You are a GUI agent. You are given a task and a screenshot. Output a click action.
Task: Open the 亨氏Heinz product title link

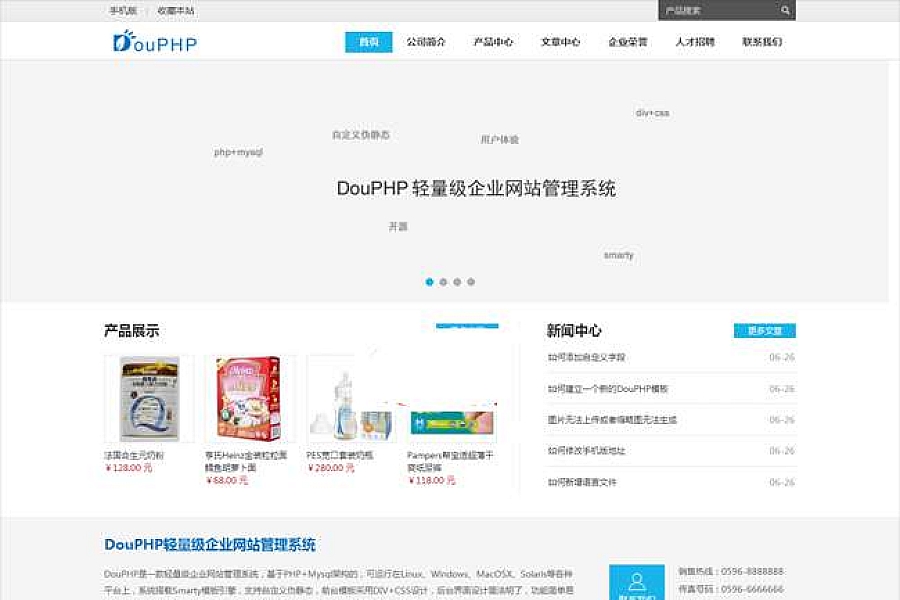(246, 462)
